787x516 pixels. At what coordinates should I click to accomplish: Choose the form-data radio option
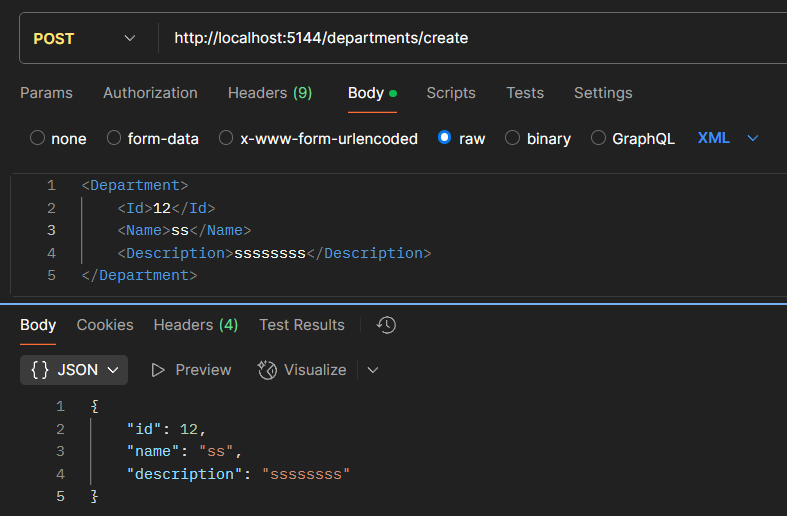pyautogui.click(x=114, y=138)
